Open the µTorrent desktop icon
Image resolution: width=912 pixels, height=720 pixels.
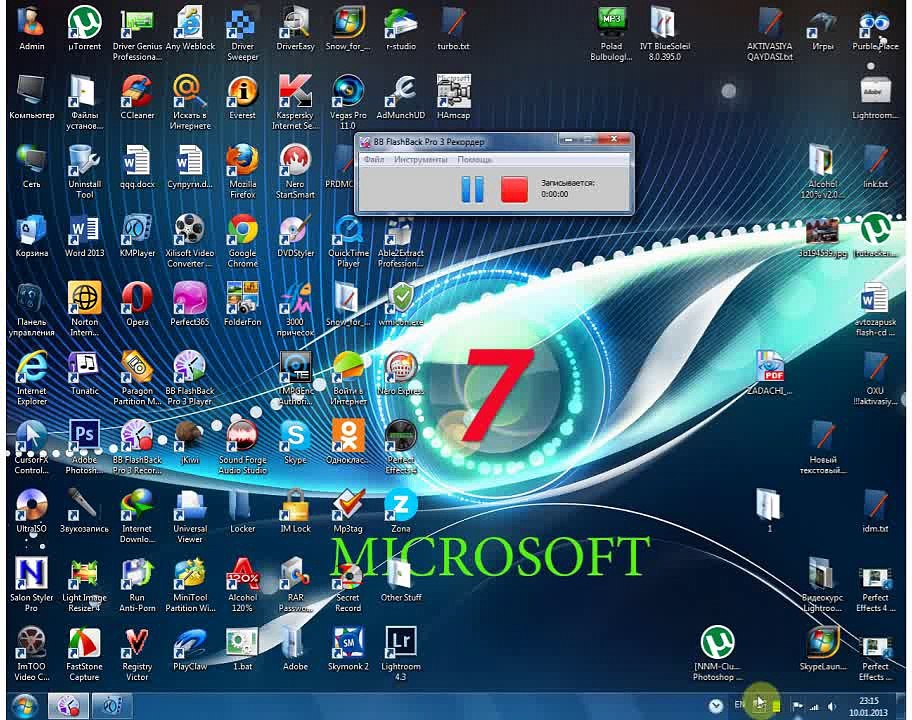tap(84, 29)
